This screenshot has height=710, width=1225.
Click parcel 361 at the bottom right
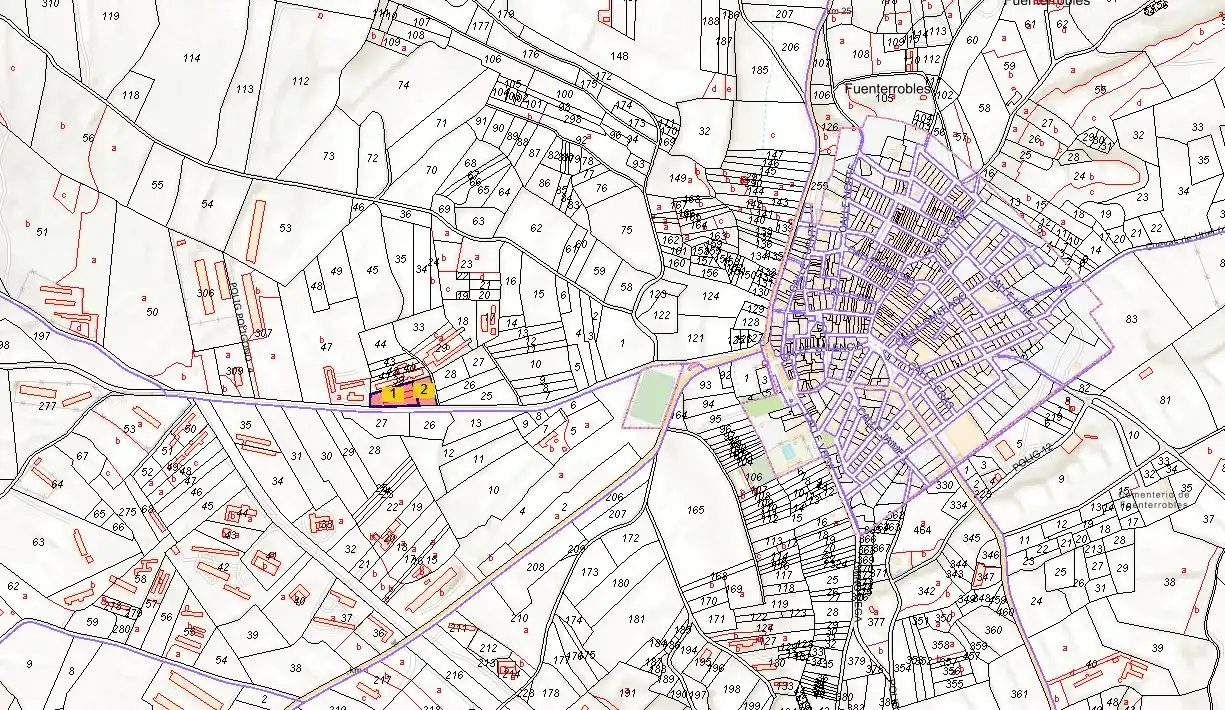pos(1019,693)
